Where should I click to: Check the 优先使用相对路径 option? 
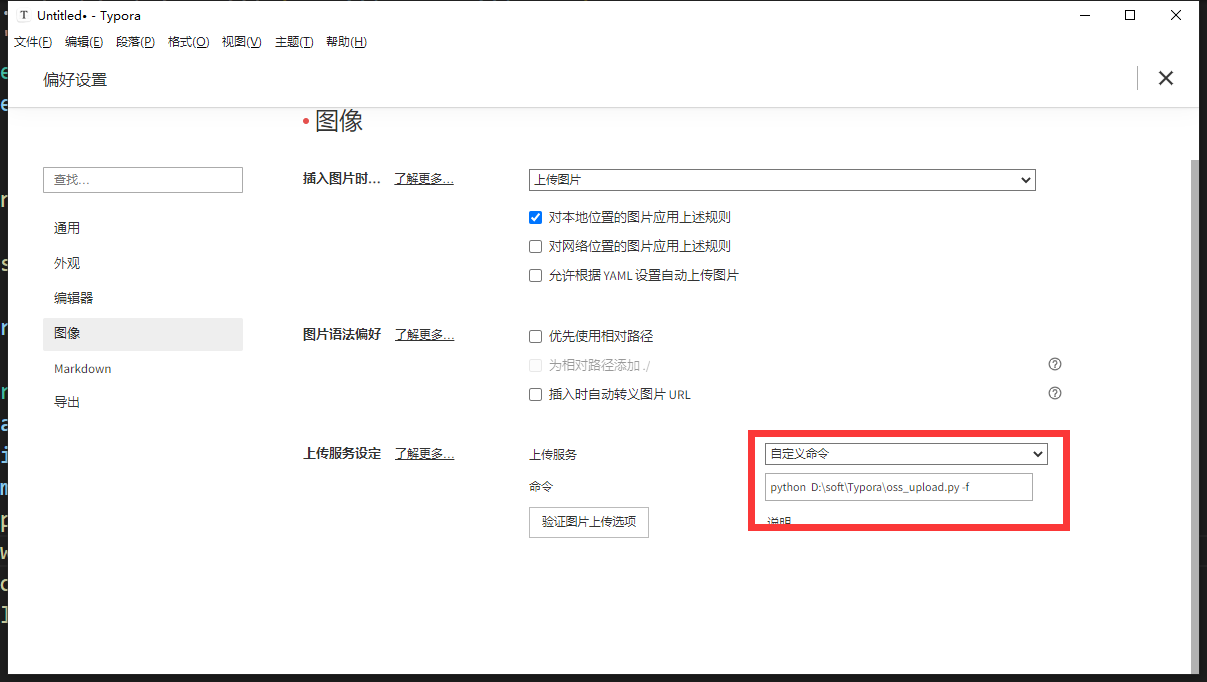pyautogui.click(x=535, y=336)
